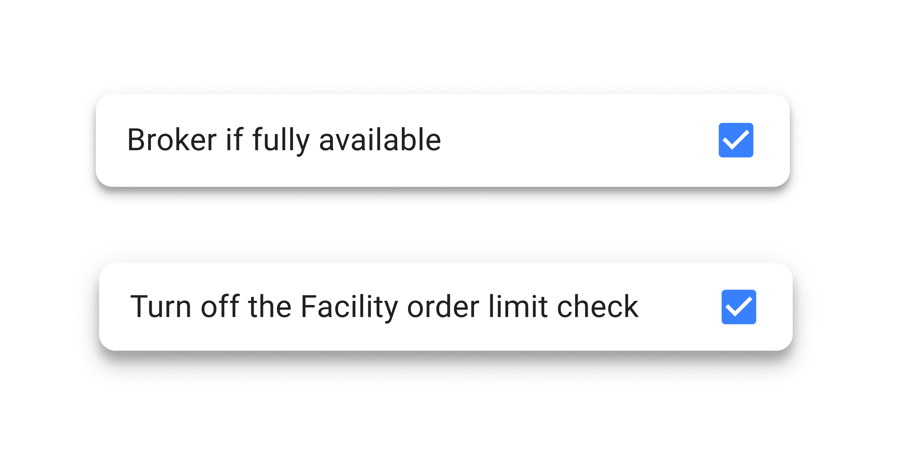Clear the checked box next to 'order limit check'

tap(739, 307)
